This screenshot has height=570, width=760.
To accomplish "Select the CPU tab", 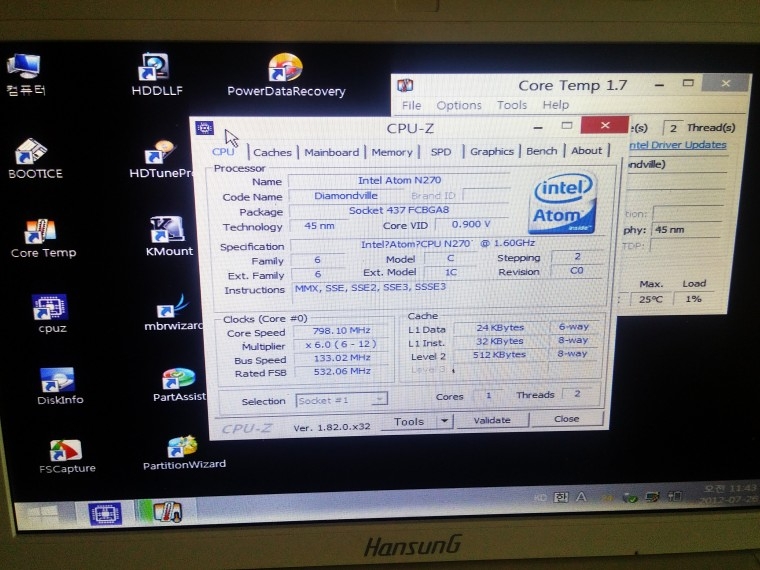I will [223, 152].
